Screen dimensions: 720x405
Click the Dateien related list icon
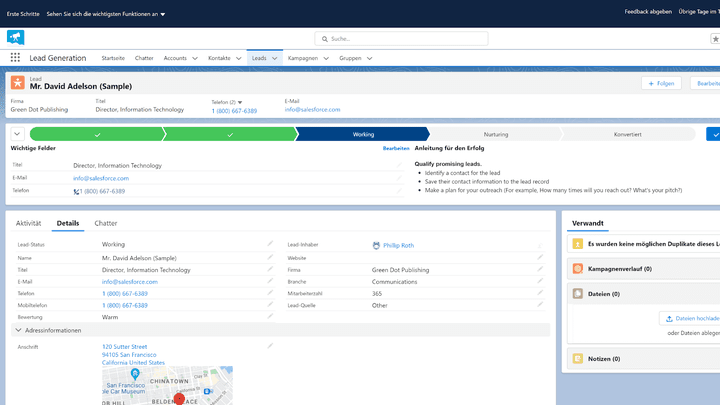[577, 294]
